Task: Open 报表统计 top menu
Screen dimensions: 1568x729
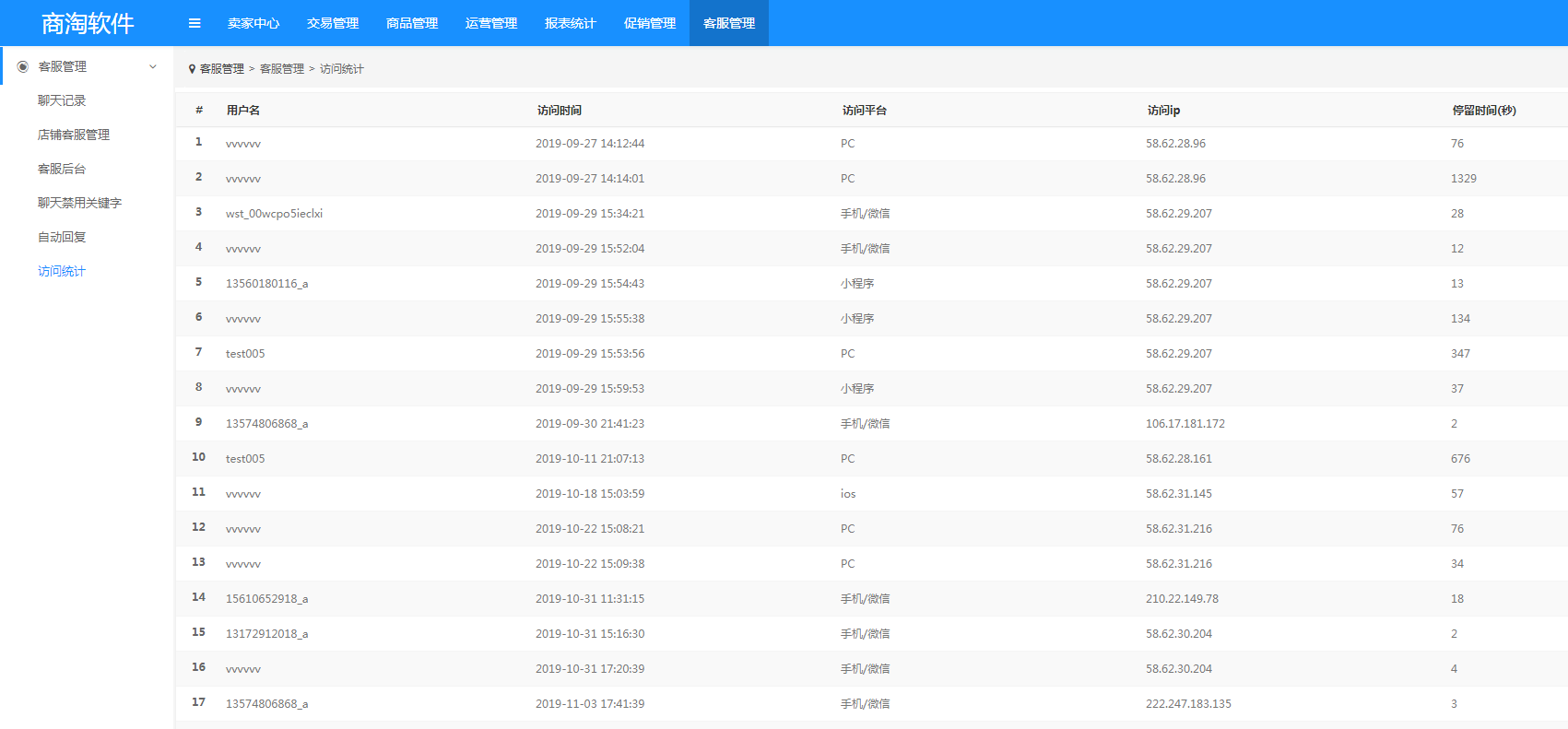Action: coord(571,23)
